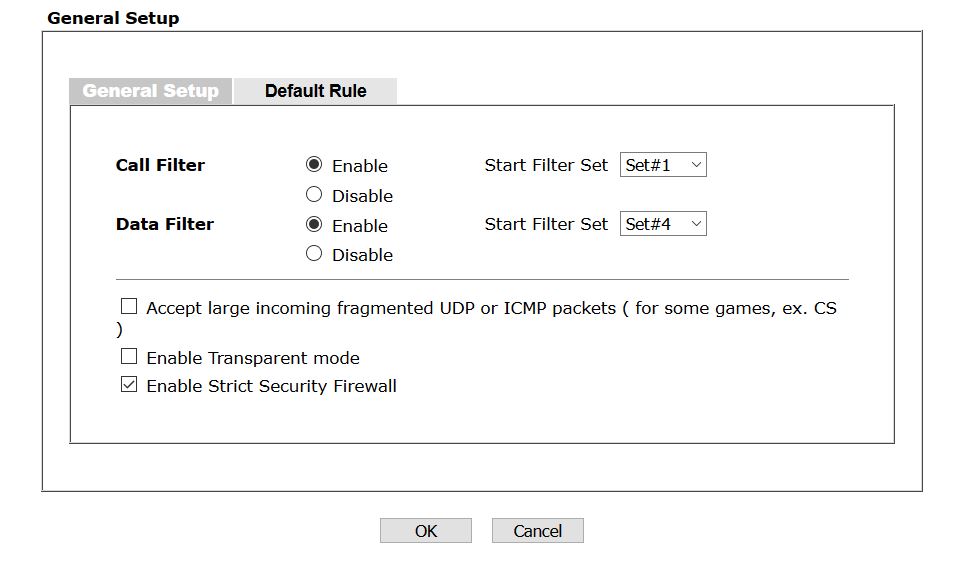Screen dimensions: 977x571
Task: Disable the Data Filter radio option
Action: coord(314,254)
